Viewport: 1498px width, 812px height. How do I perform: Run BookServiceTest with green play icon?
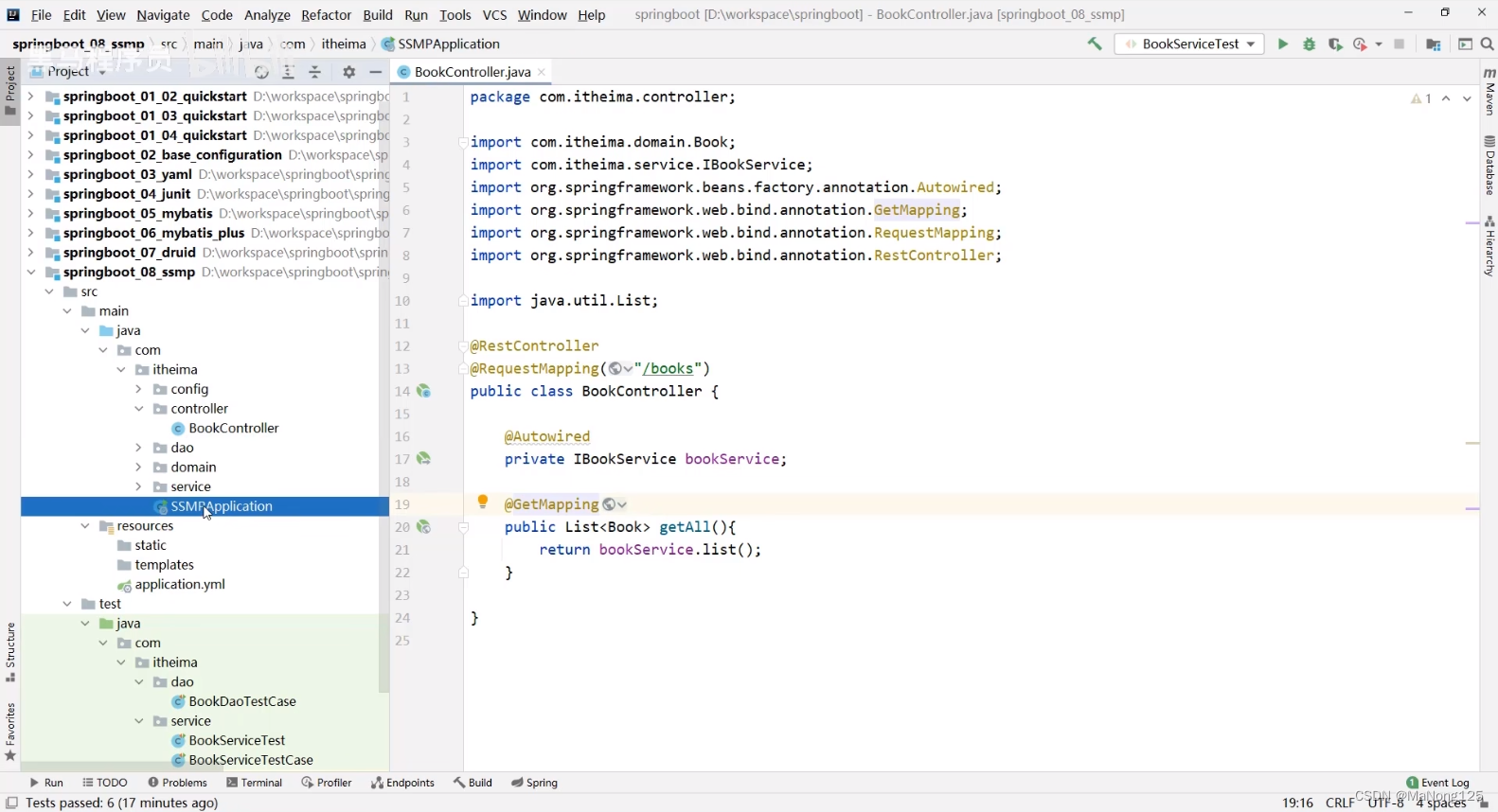1283,44
